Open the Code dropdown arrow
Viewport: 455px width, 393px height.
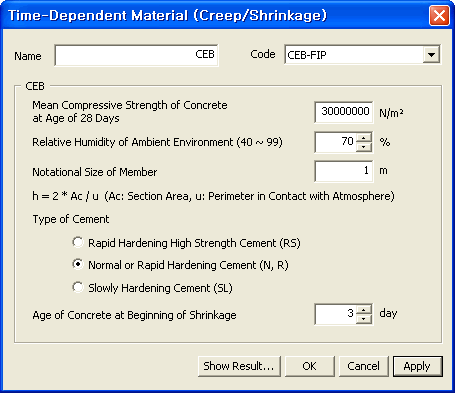pyautogui.click(x=431, y=55)
